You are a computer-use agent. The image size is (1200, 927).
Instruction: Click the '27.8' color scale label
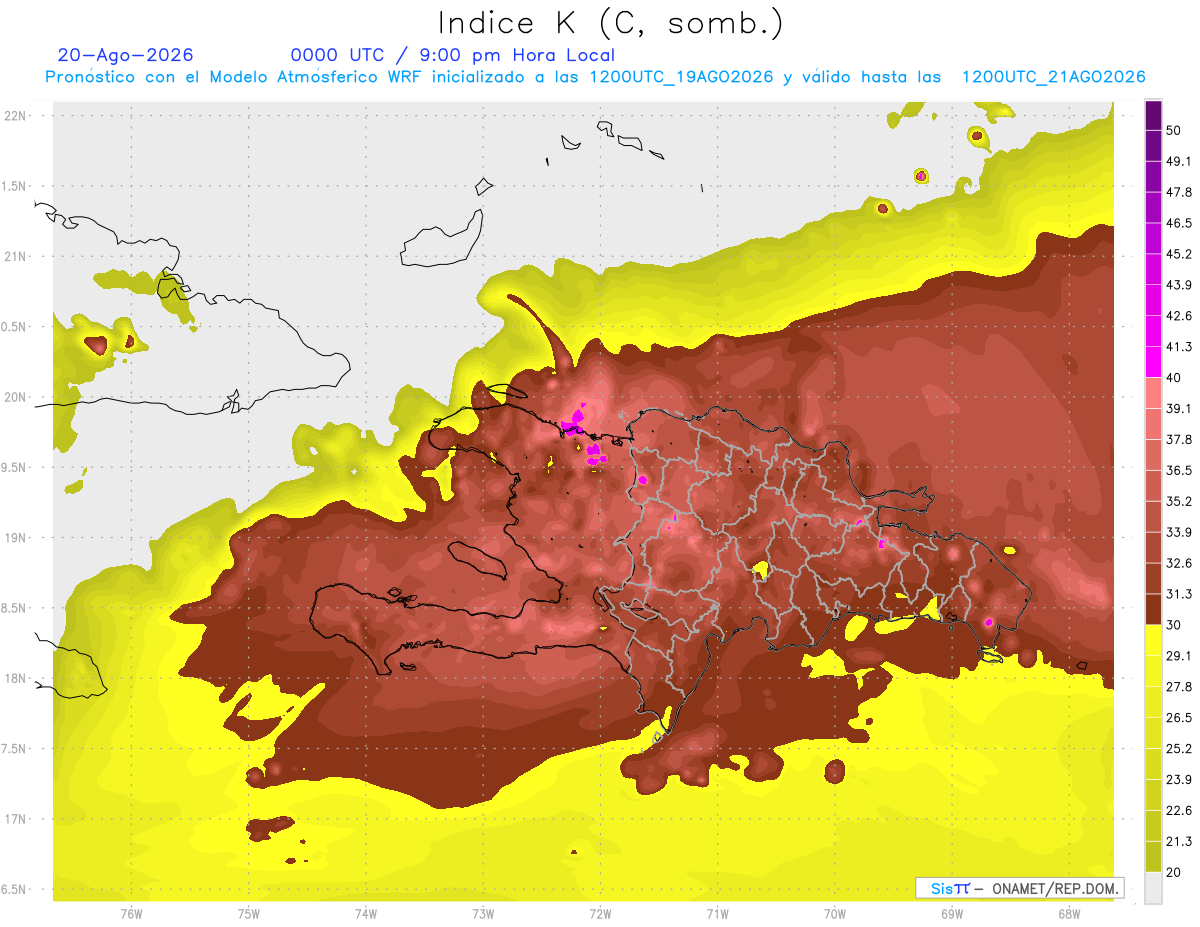[1179, 687]
